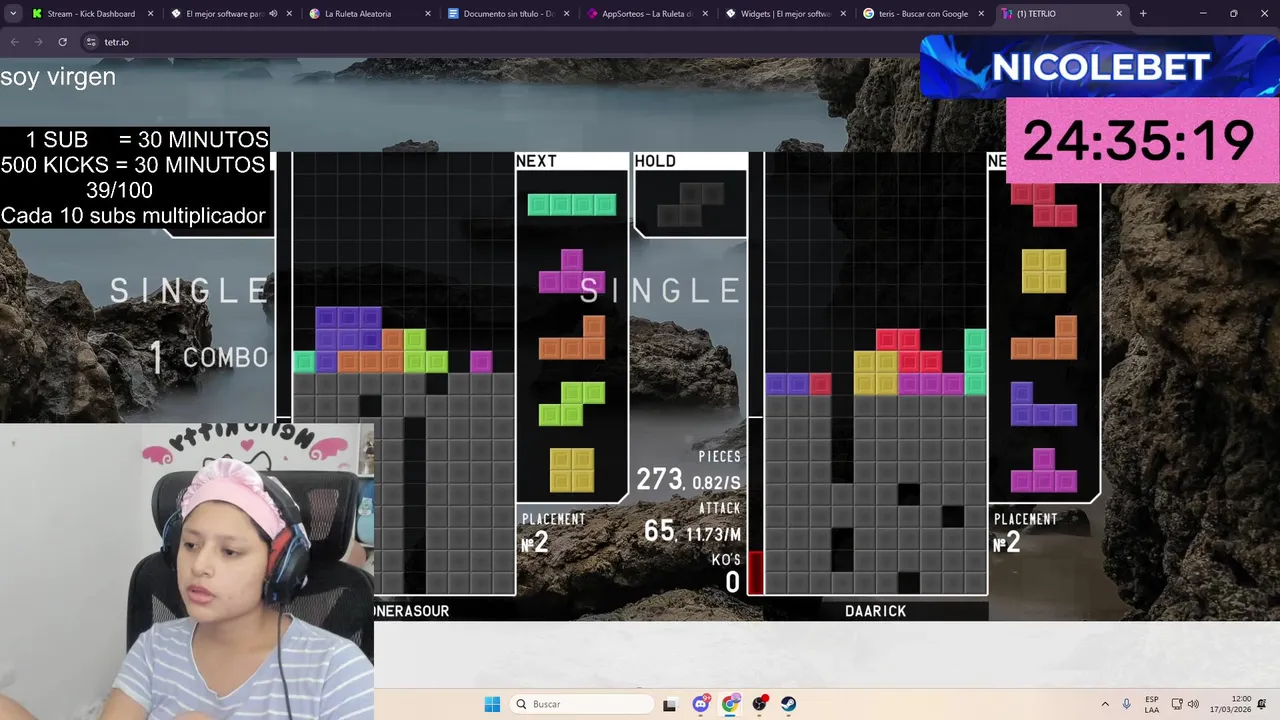Close the Widgets tab
The height and width of the screenshot is (720, 1280).
(843, 14)
